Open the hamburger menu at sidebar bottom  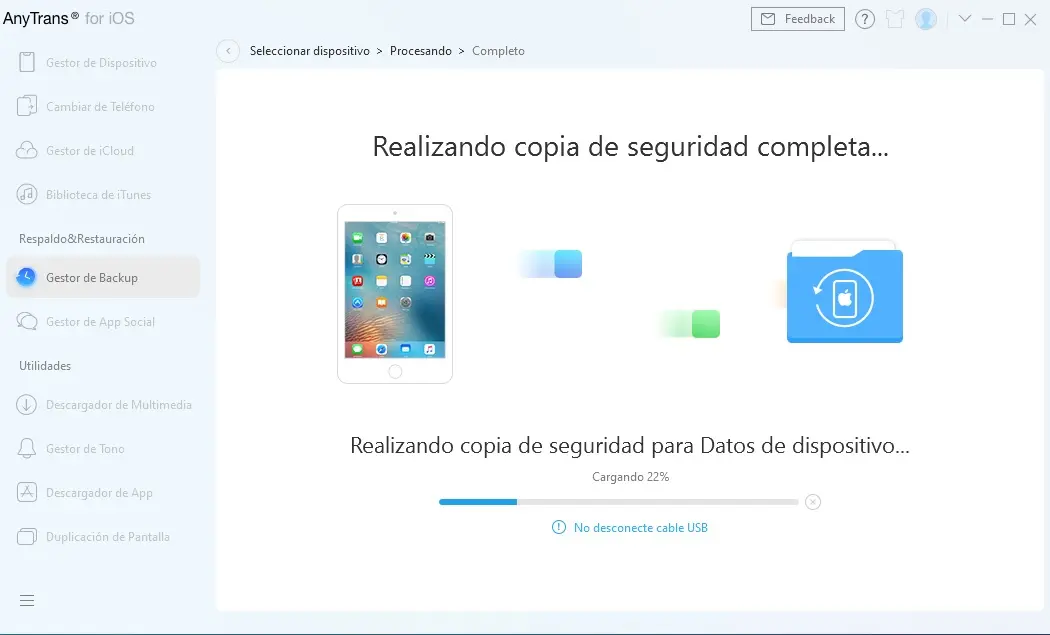[27, 600]
